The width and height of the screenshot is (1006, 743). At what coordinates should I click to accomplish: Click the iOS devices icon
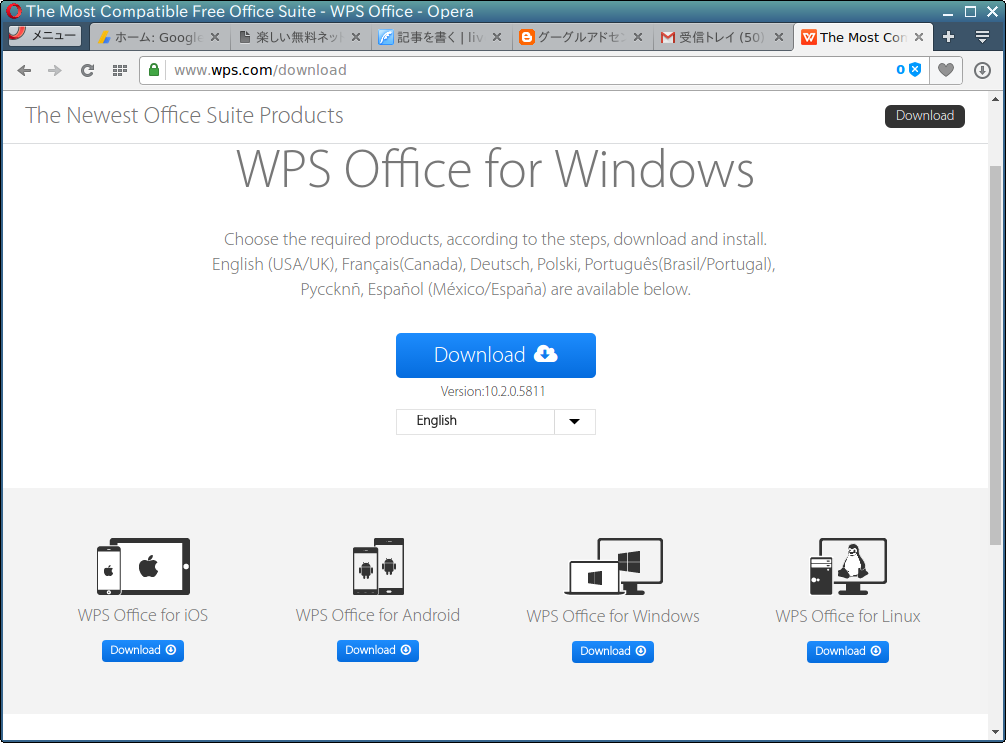[143, 567]
